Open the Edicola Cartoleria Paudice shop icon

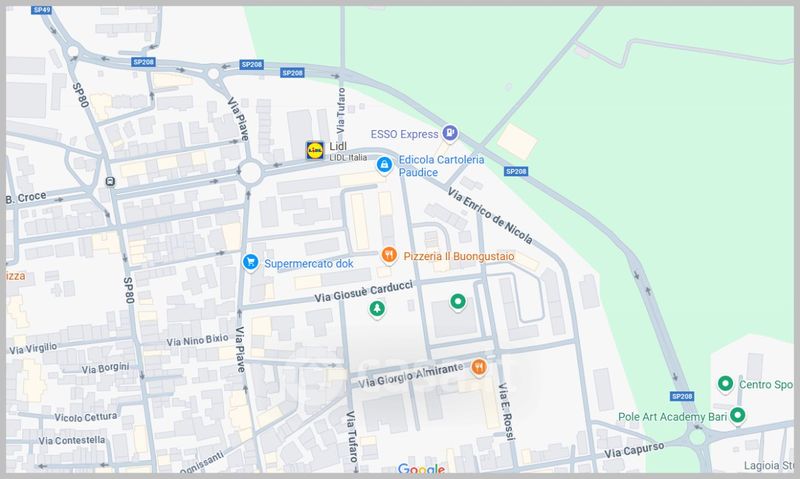pos(383,167)
